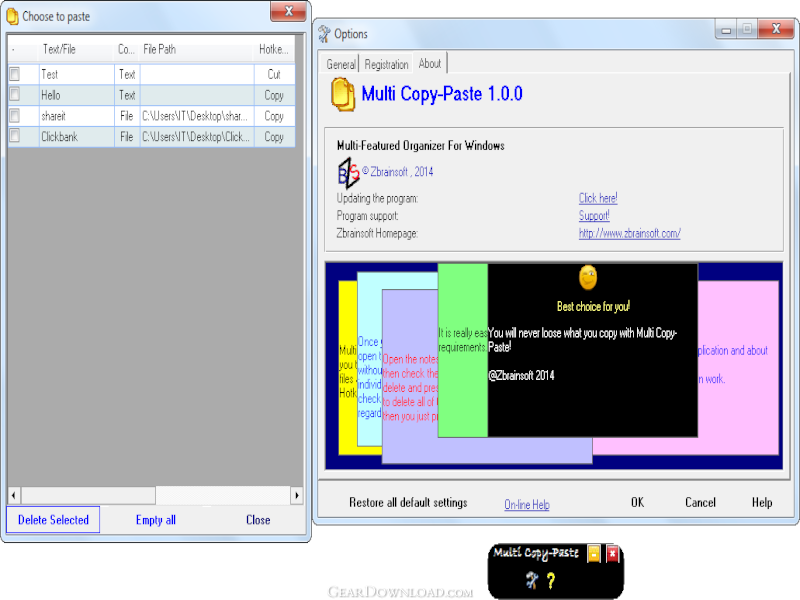Click the black 'Best choice for you!' slide

click(592, 350)
